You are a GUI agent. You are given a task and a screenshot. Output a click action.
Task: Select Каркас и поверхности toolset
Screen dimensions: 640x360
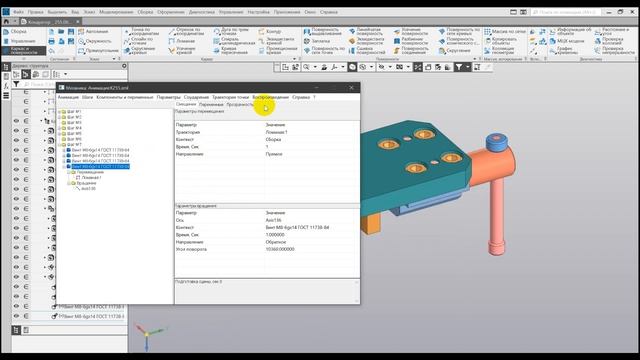(24, 51)
